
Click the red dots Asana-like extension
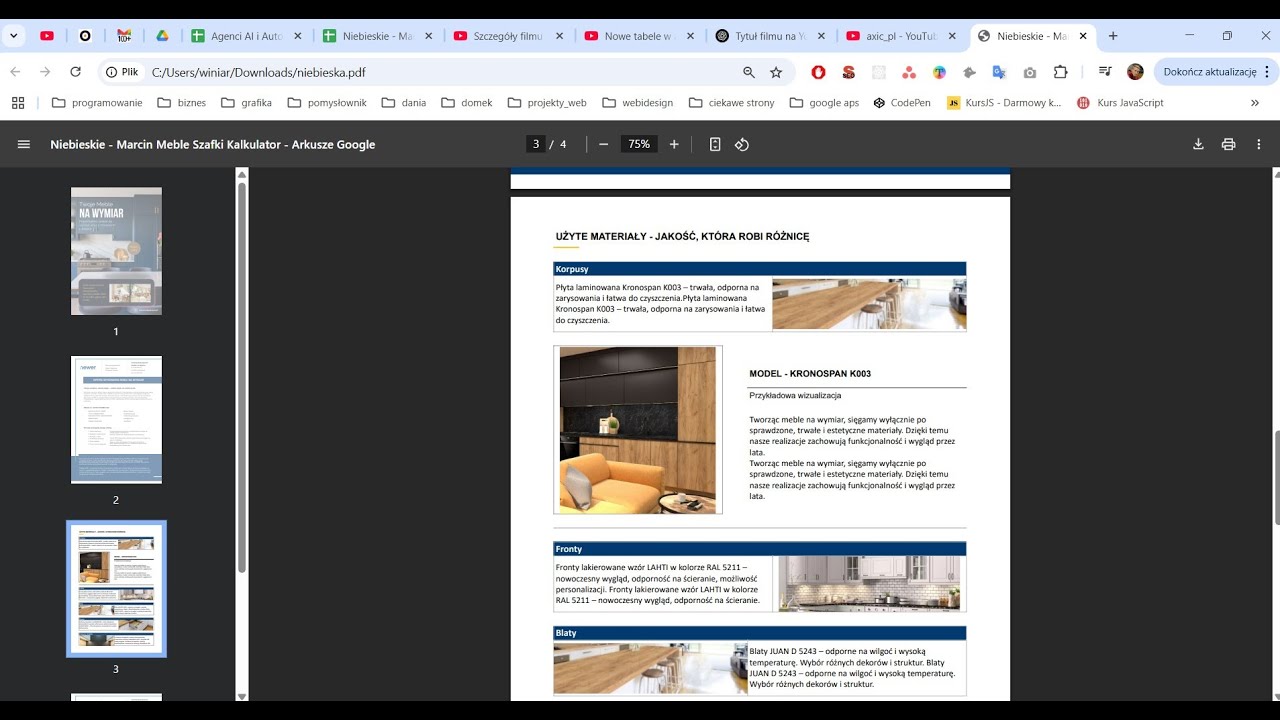pos(908,72)
